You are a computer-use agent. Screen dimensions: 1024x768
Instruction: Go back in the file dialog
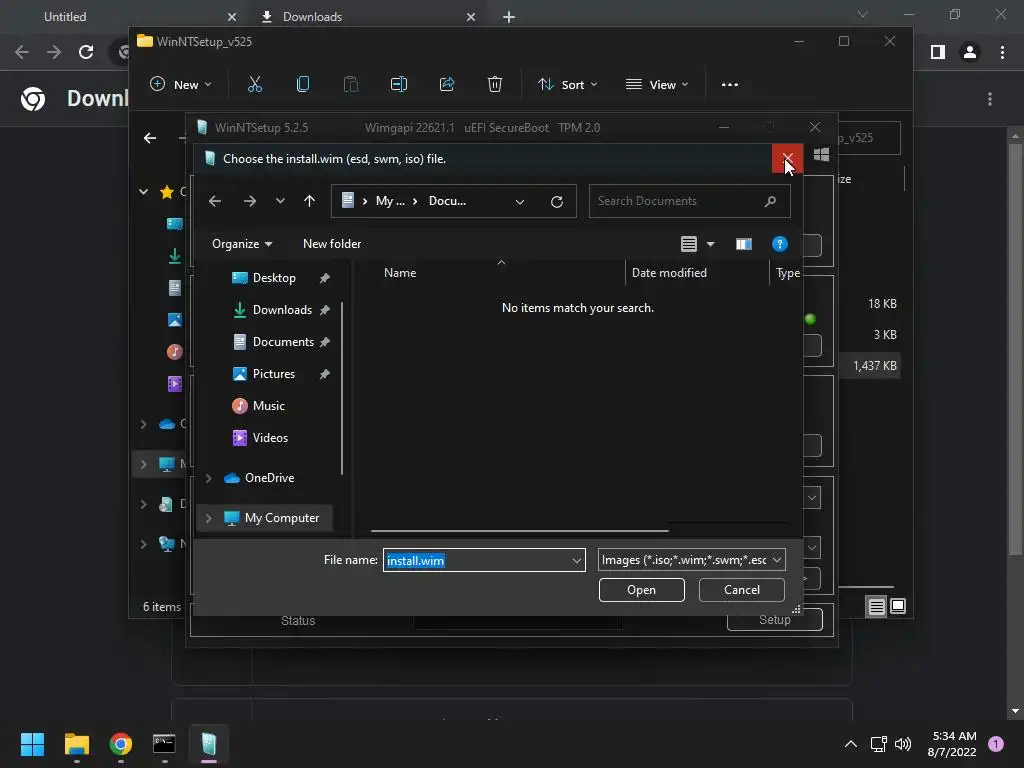(215, 201)
